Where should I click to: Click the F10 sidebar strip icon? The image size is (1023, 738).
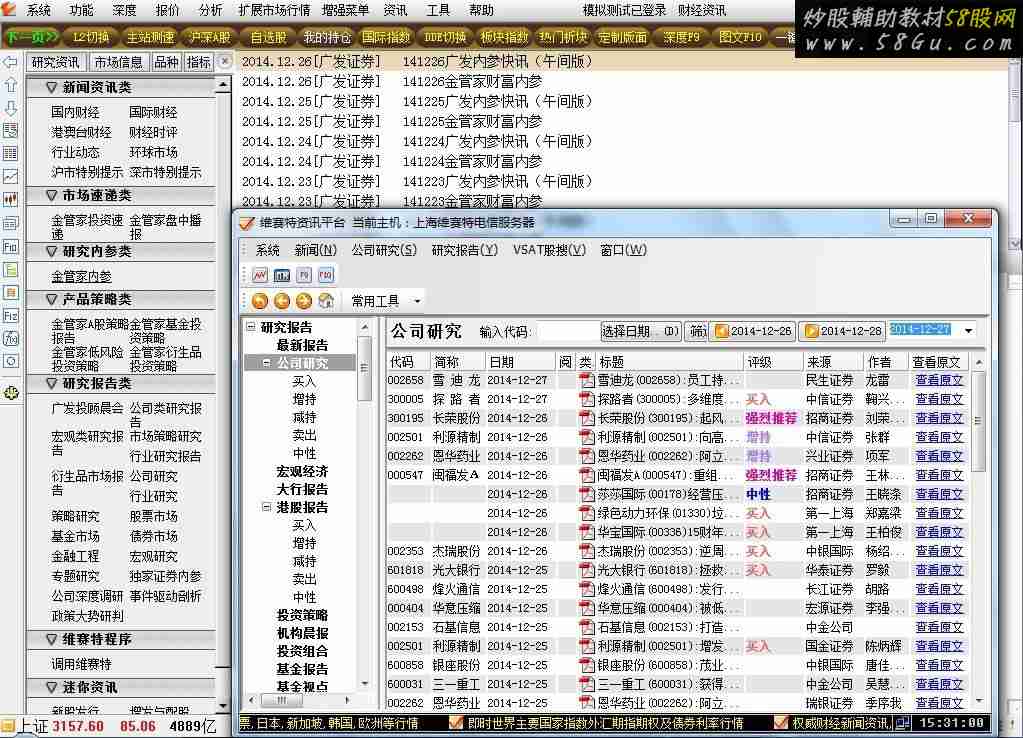[x=10, y=247]
